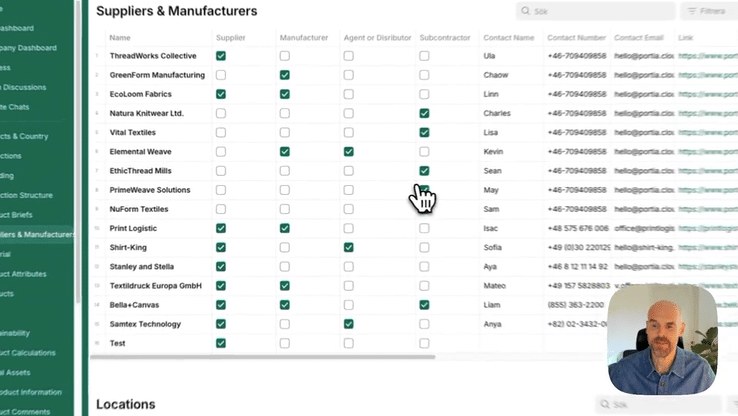Click the presenter webcam thumbnail

[663, 339]
